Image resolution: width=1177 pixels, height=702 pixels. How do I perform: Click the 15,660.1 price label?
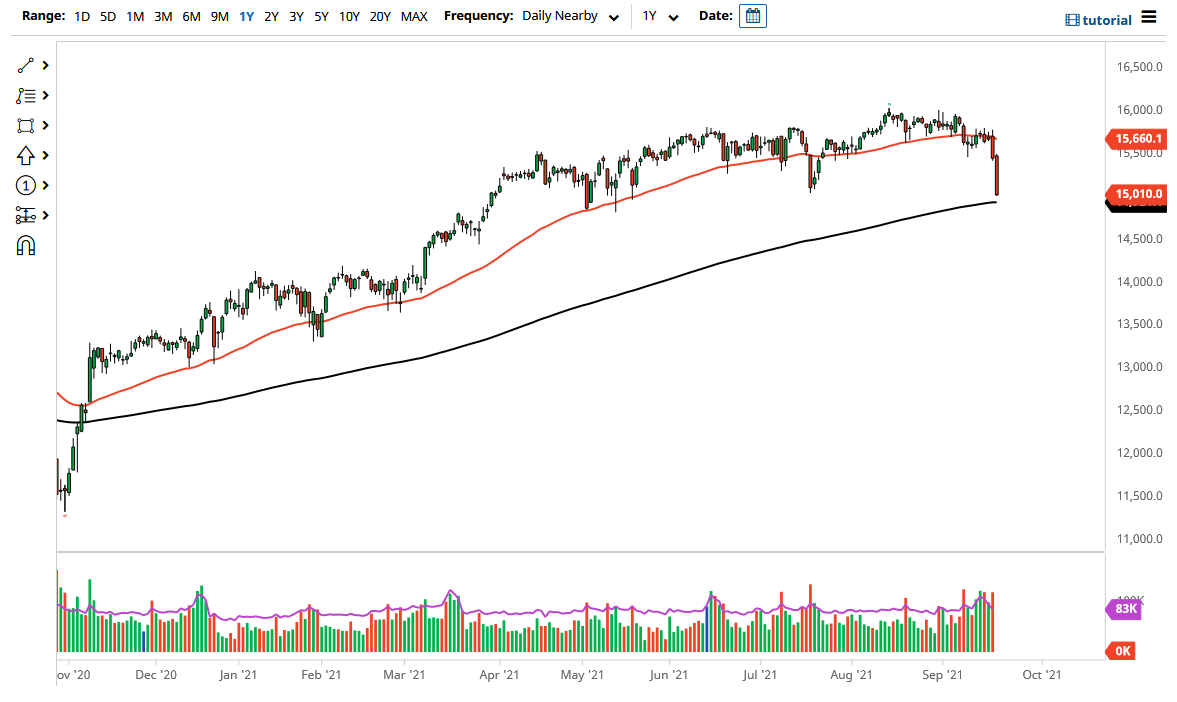pyautogui.click(x=1139, y=139)
